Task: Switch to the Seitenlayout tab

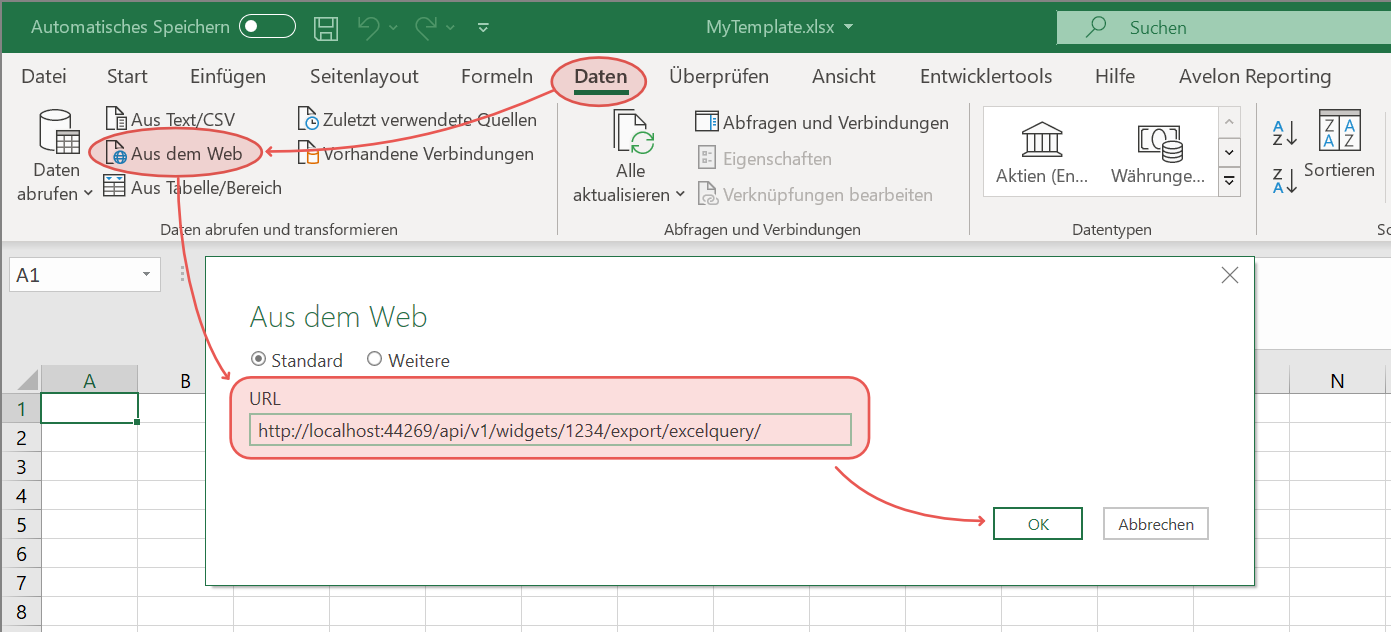Action: click(364, 76)
